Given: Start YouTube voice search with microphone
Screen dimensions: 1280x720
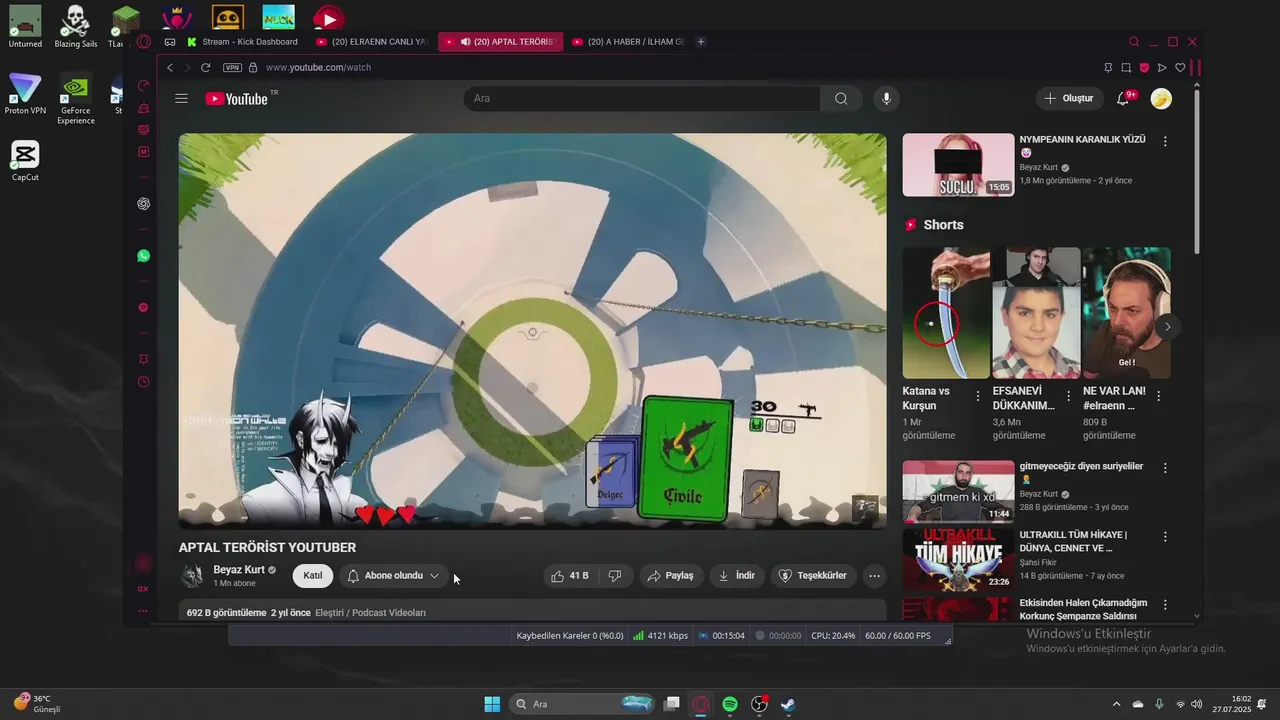Looking at the screenshot, I should tap(885, 98).
